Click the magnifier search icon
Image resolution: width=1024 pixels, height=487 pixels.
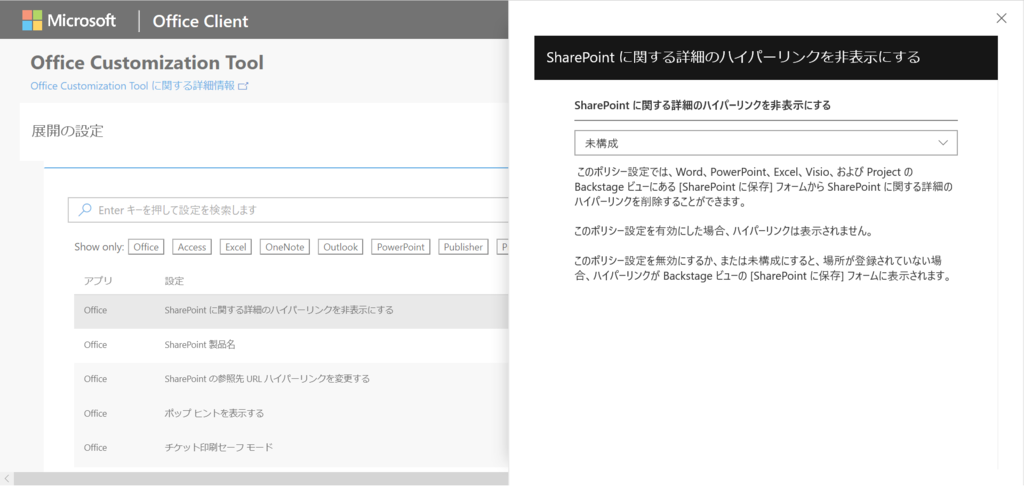[x=84, y=210]
